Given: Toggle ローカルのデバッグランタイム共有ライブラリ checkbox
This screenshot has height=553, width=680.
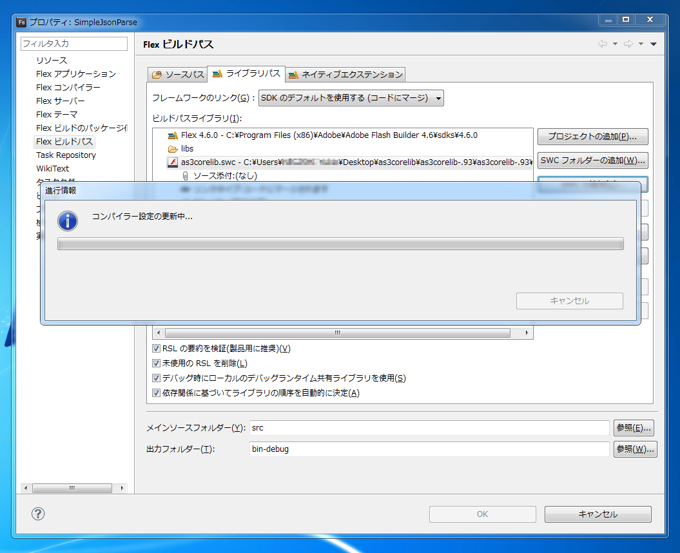Looking at the screenshot, I should pyautogui.click(x=156, y=378).
